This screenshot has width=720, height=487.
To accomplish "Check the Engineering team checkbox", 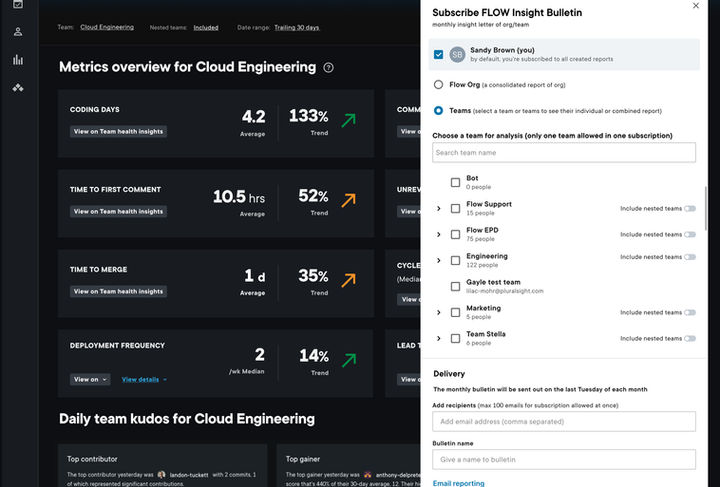I will click(455, 260).
